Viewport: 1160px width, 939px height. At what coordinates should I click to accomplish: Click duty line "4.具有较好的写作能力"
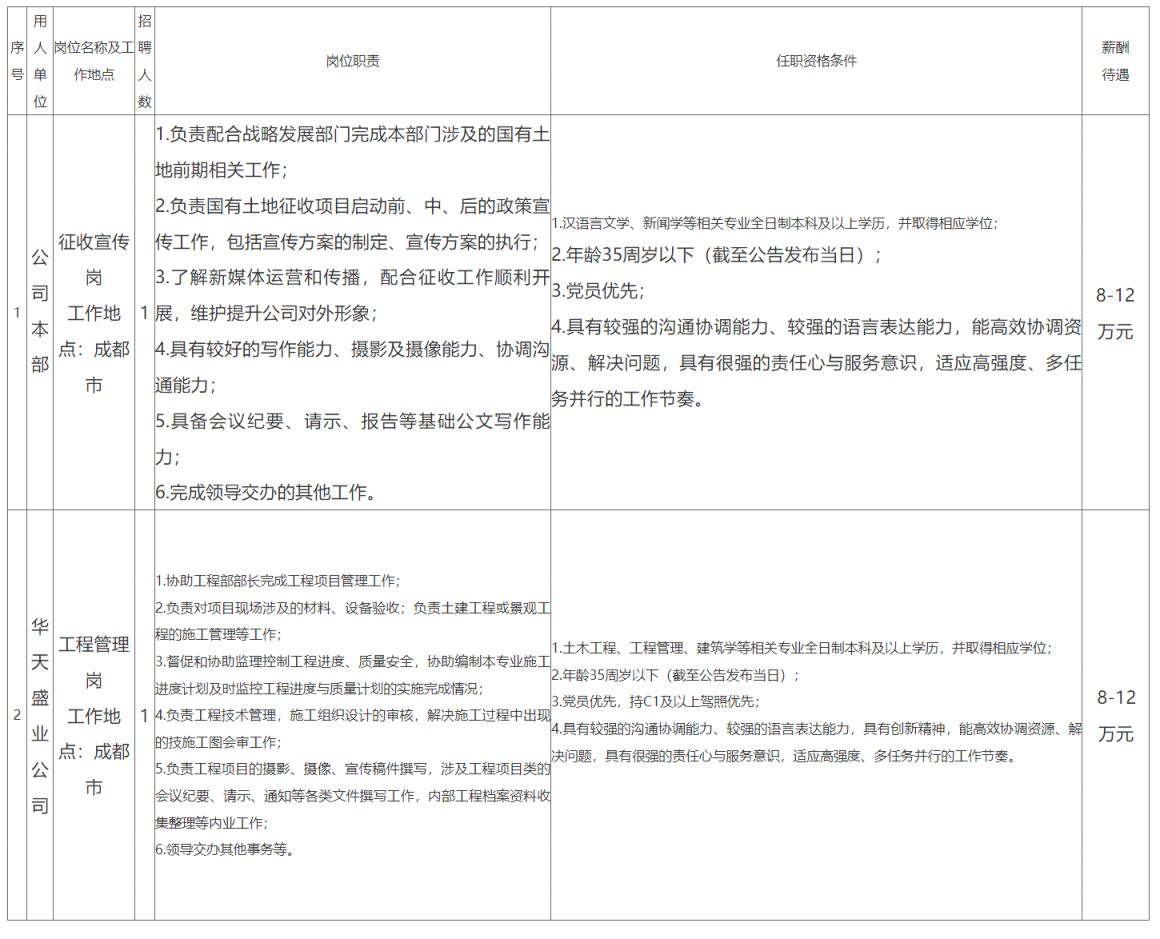(353, 367)
